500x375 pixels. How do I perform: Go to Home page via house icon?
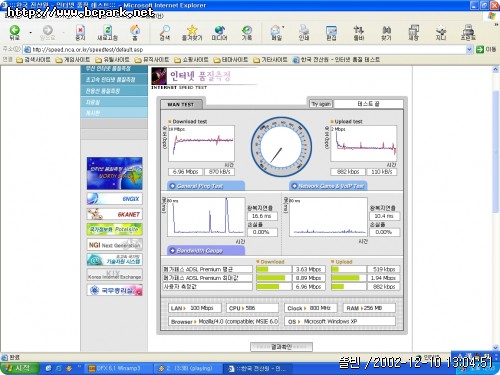pyautogui.click(x=135, y=32)
